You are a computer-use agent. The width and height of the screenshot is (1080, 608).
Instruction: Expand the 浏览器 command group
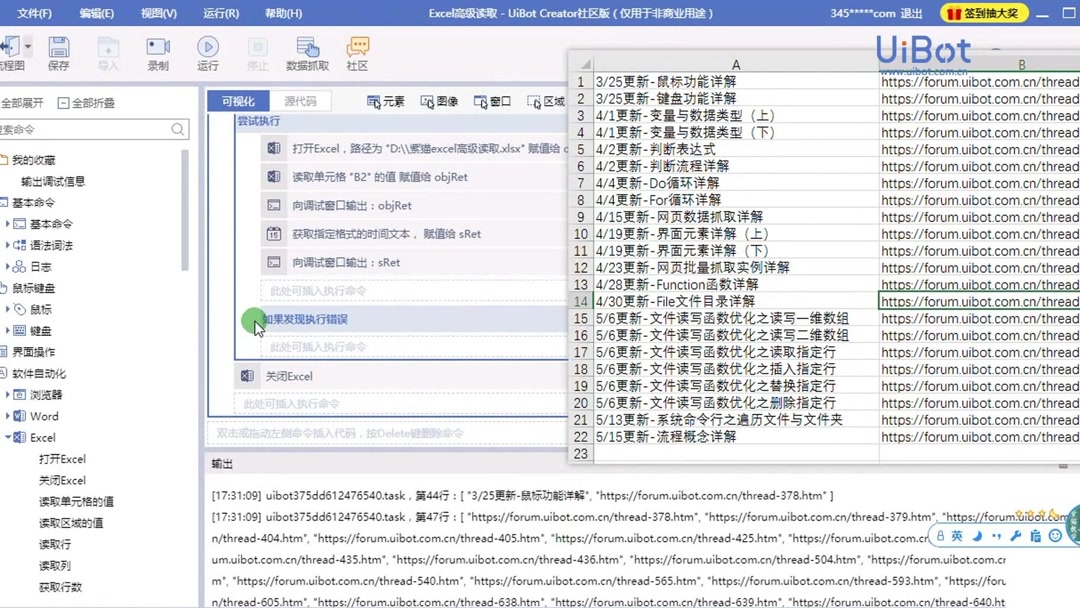(9, 394)
